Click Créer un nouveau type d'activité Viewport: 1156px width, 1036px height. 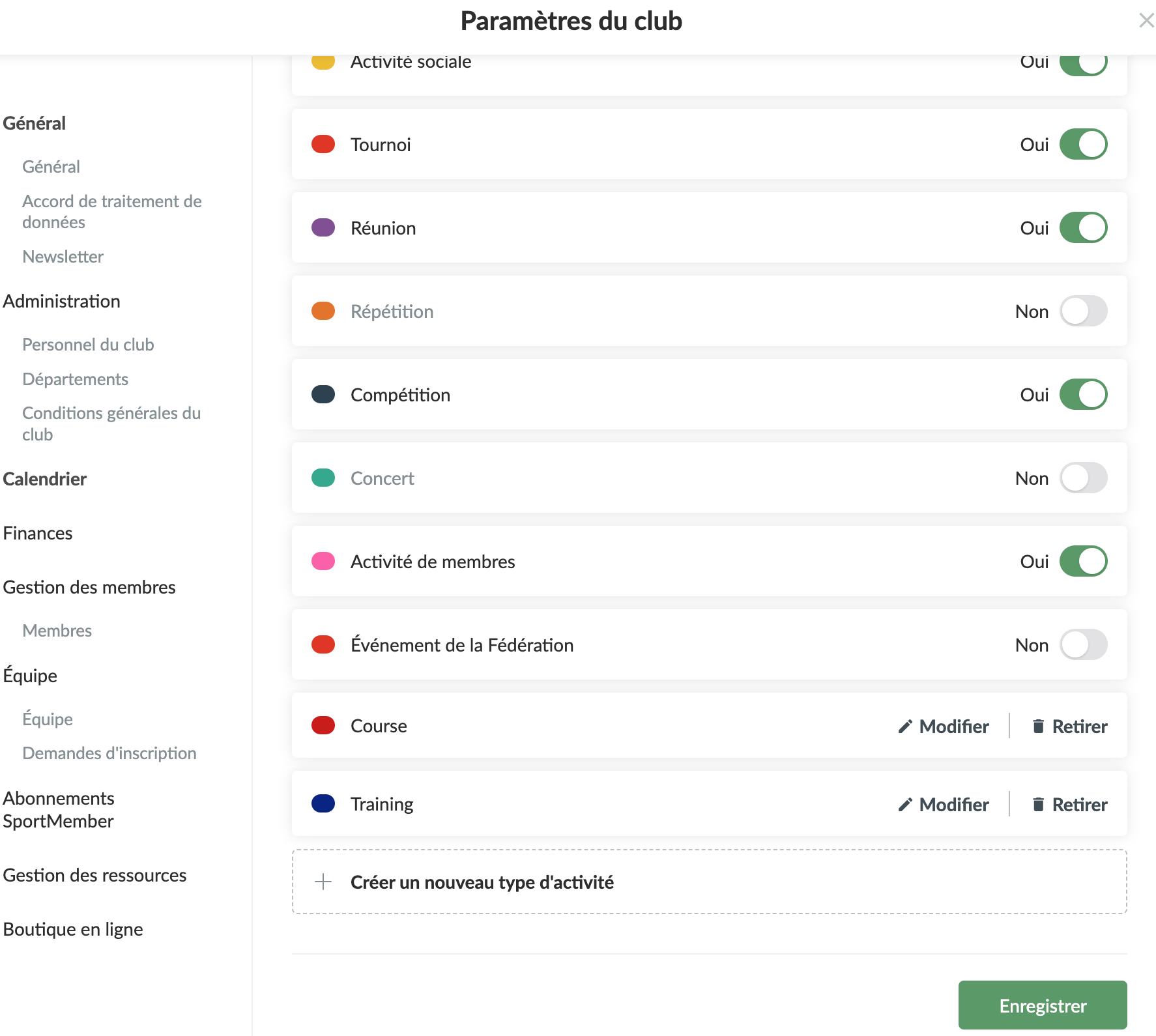click(x=482, y=882)
